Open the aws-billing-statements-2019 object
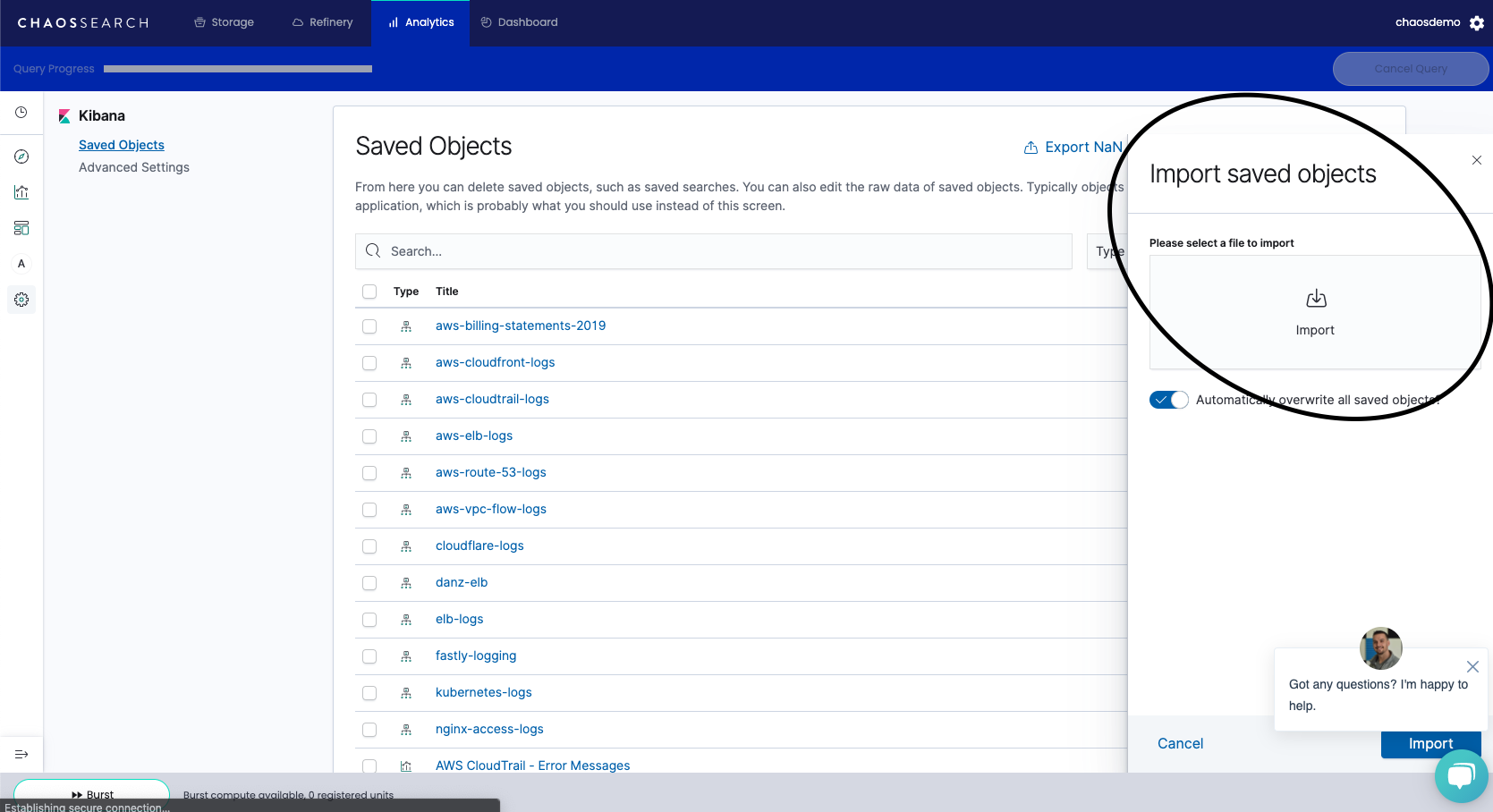The width and height of the screenshot is (1493, 812). pos(521,326)
